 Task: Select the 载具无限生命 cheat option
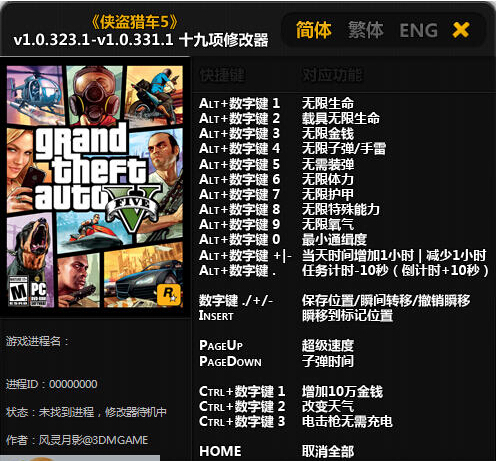(x=341, y=118)
